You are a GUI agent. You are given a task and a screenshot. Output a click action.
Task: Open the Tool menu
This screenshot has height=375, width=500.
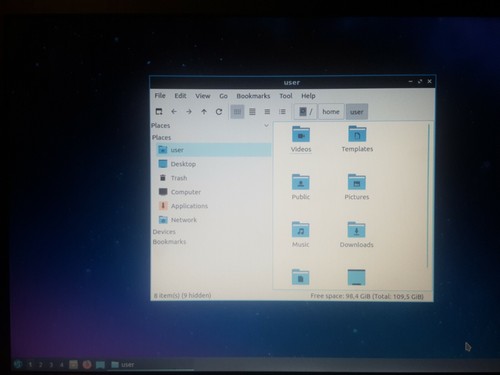tap(286, 96)
